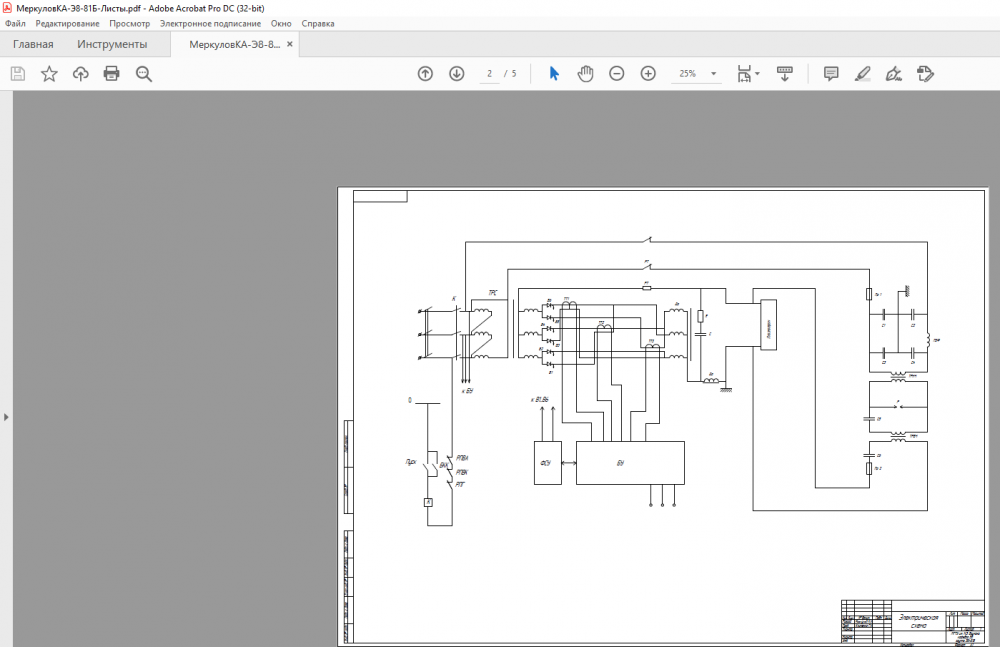Activate the arrow selection tool
The height and width of the screenshot is (647, 1000).
pyautogui.click(x=554, y=74)
